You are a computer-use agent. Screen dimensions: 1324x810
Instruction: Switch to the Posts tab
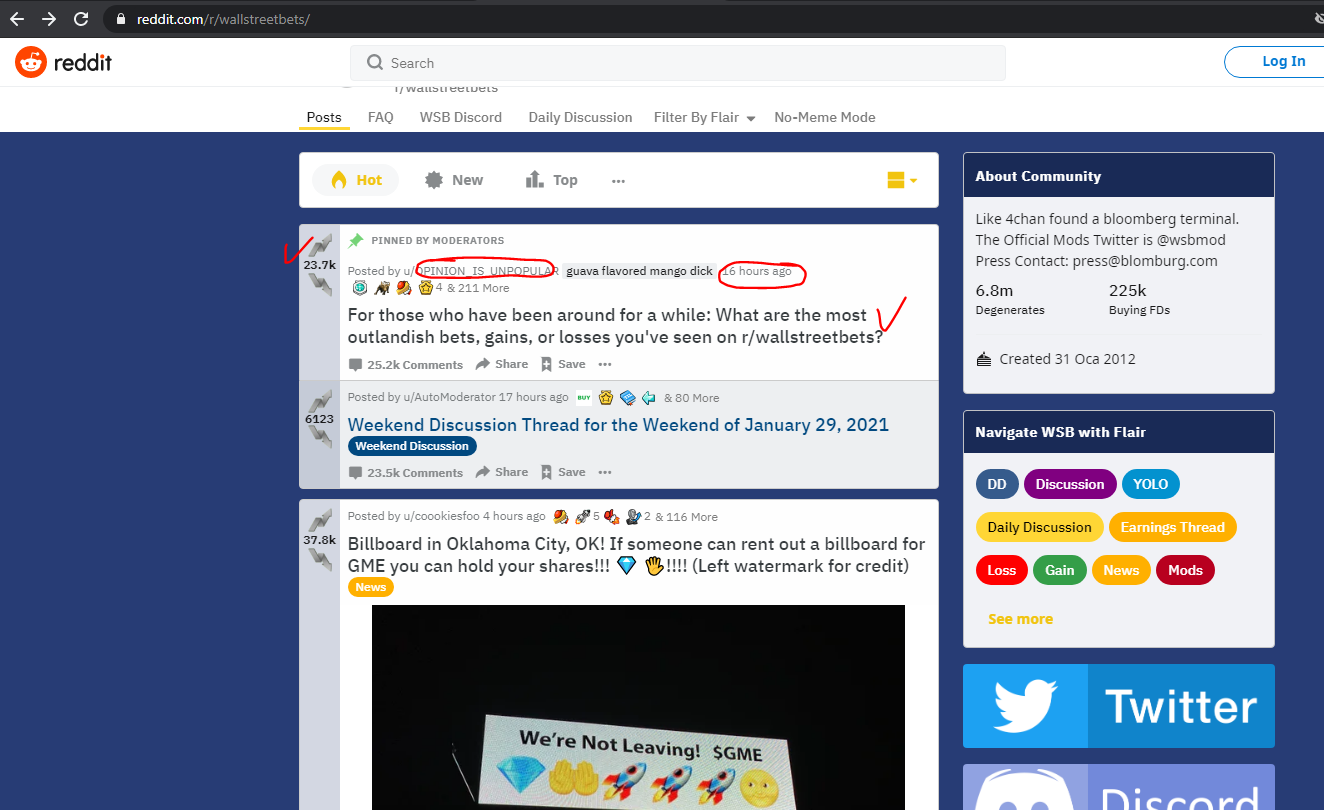pos(324,117)
